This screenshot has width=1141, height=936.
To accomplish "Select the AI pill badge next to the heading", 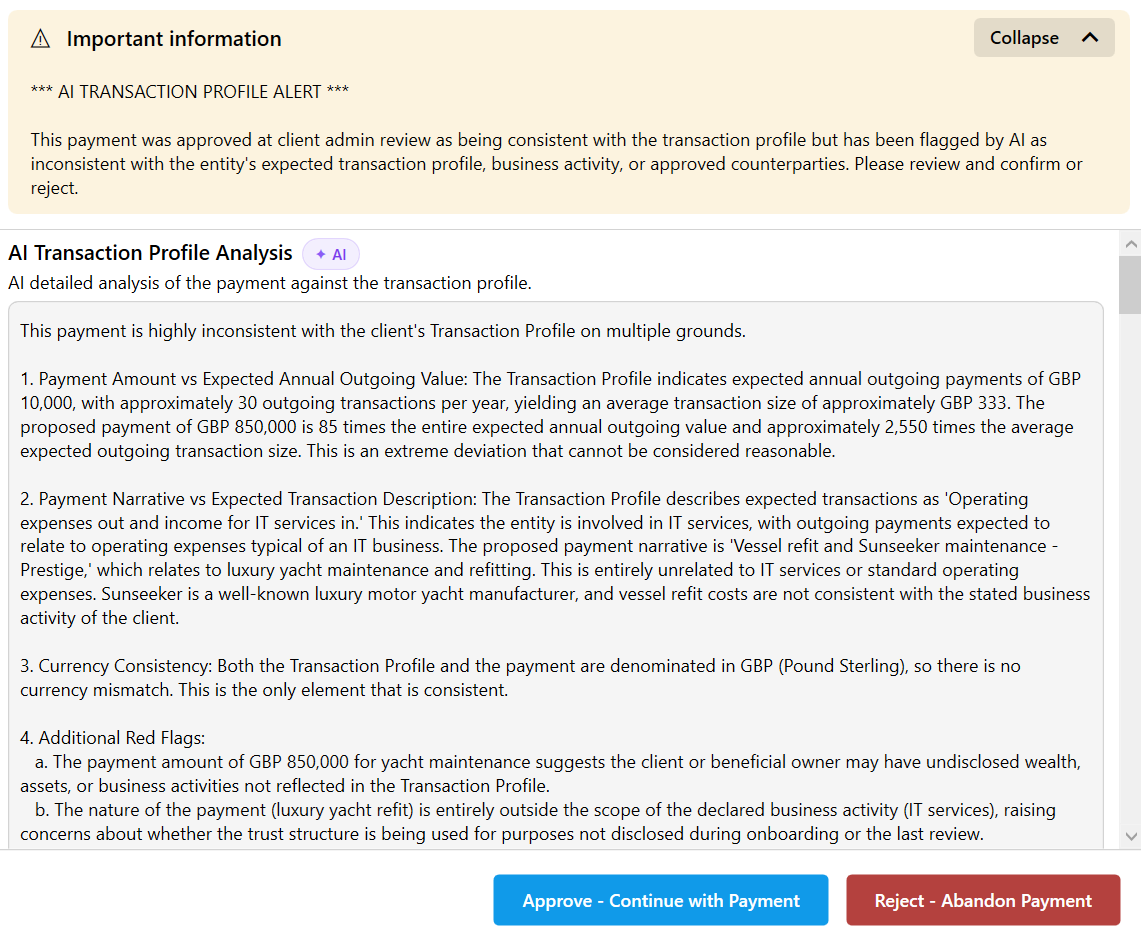I will tap(330, 254).
